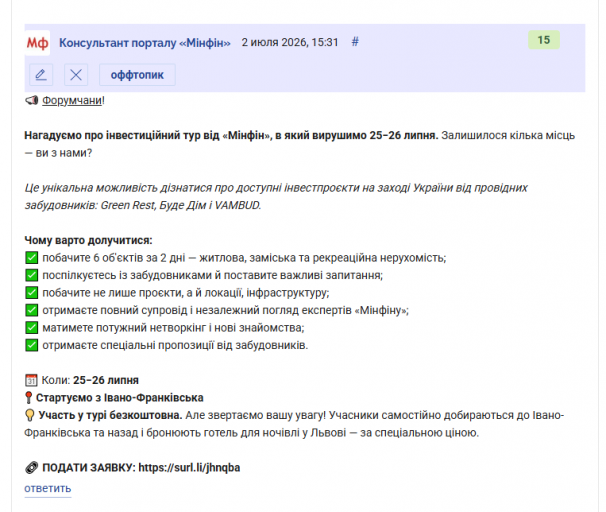Click the checkmark emoji next to «отримаєте повний супровід»
The image size is (606, 512).
pyautogui.click(x=32, y=310)
